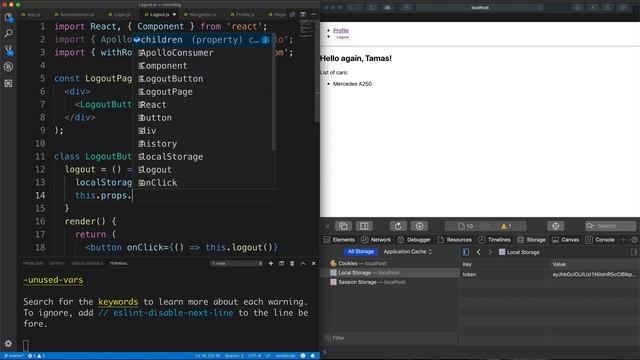Switch to the Profile.js editor tab
Viewport: 640px width, 360px height.
click(x=242, y=14)
